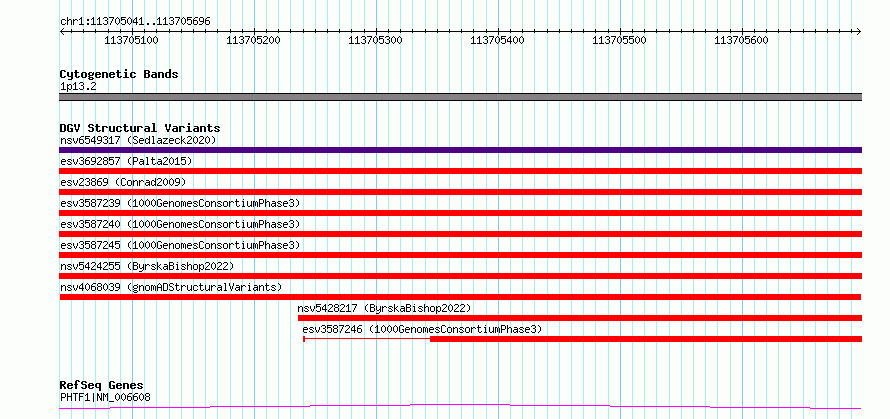
Task: Open variant nsv5424255 (ByrskaBishop2022) label
Action: (x=147, y=266)
